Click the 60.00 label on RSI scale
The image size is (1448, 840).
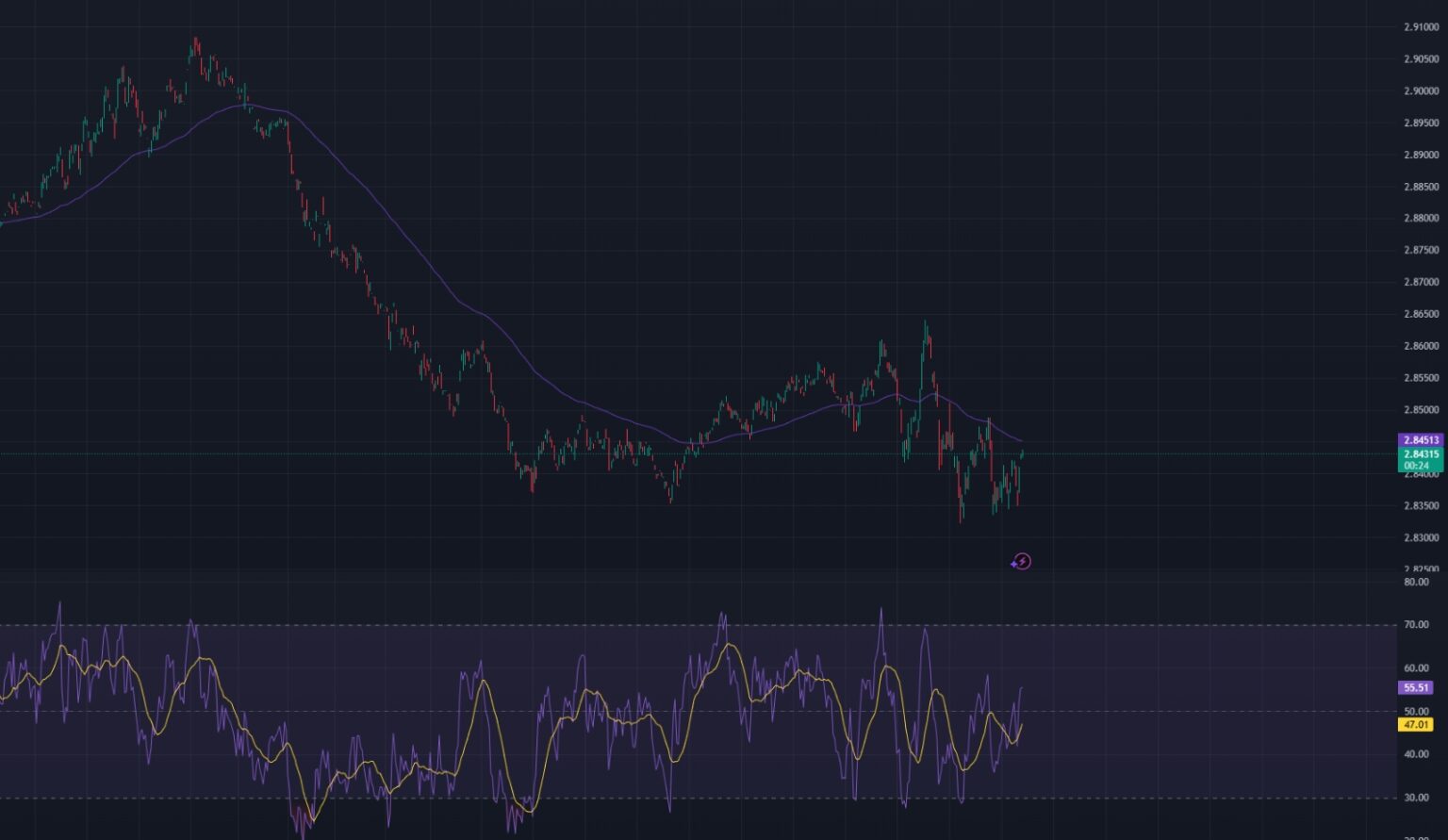tap(1416, 668)
